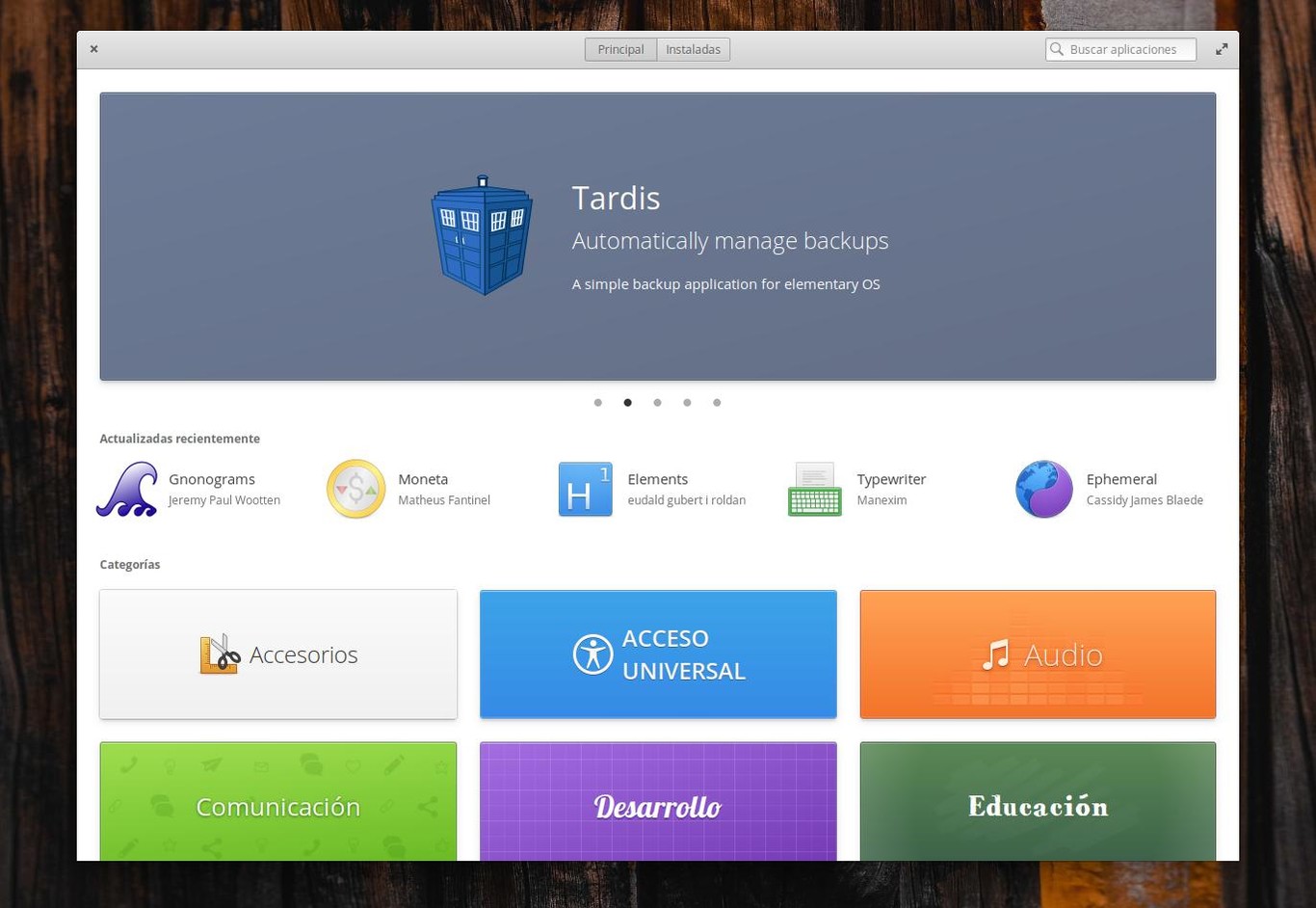Open the Desarrollo category

657,806
